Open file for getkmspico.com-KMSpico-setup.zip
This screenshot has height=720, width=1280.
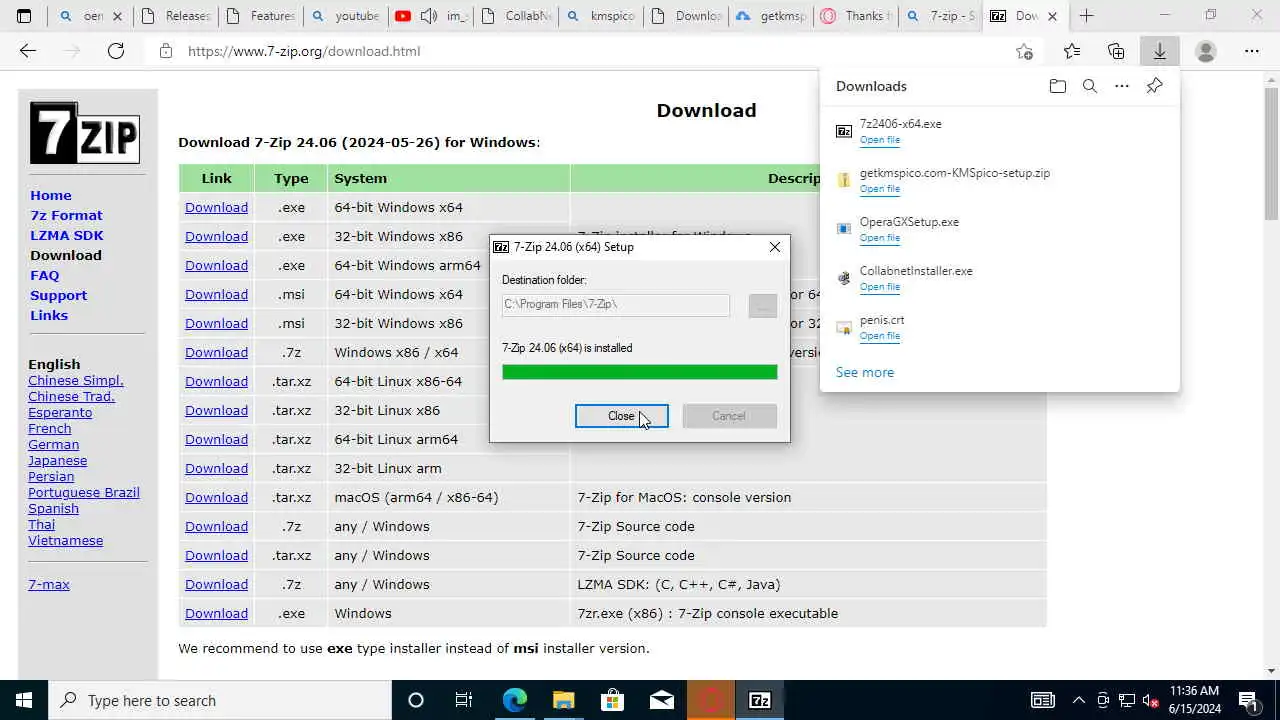880,189
